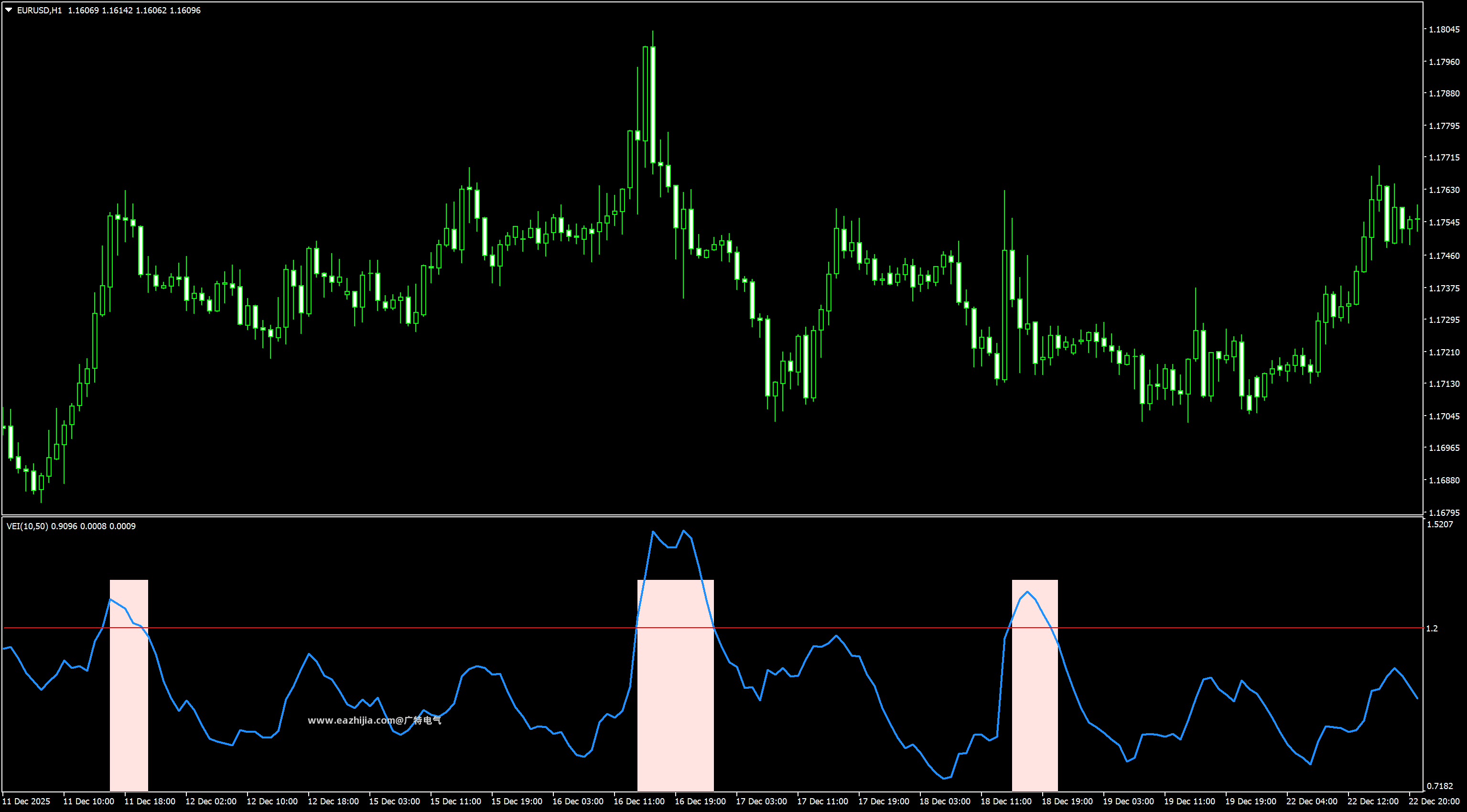
Task: Click price level 1.17545 on the scale
Action: pos(1444,223)
